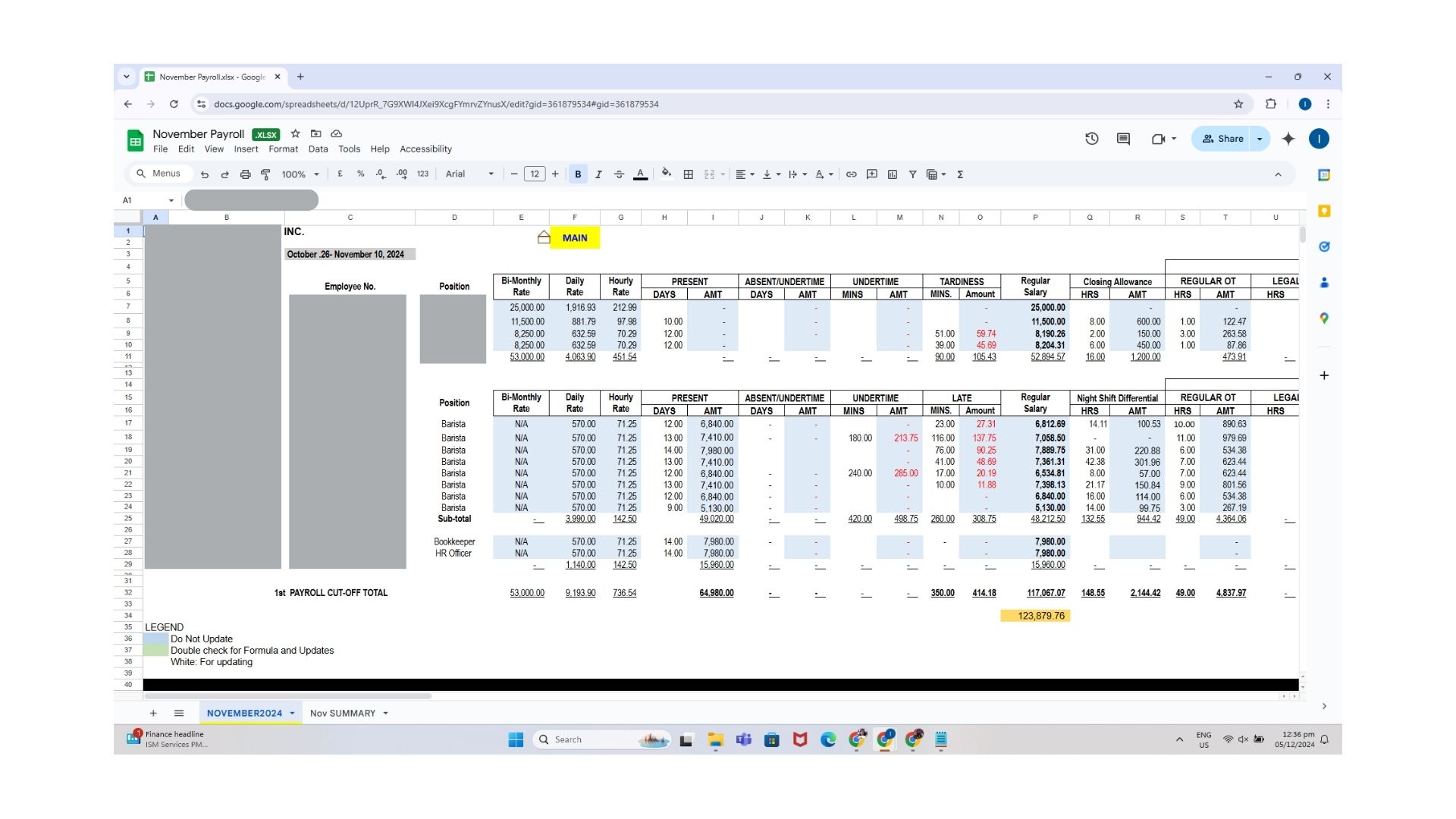The height and width of the screenshot is (819, 1456).
Task: Click the fill color bucket icon
Action: tap(666, 174)
